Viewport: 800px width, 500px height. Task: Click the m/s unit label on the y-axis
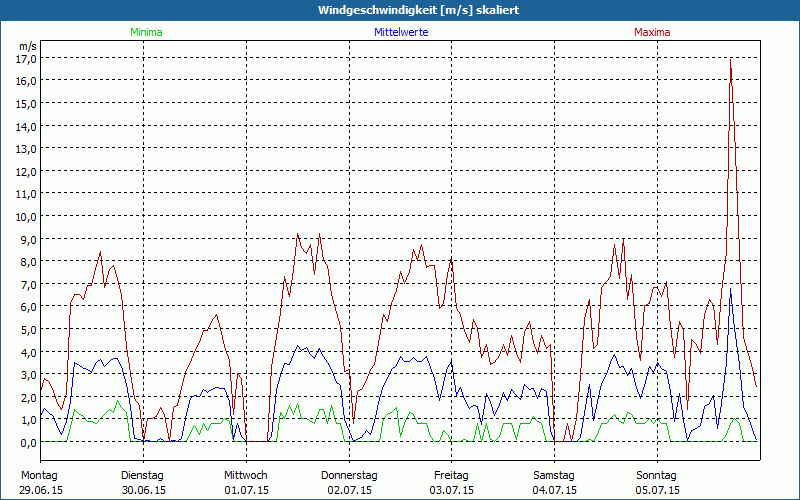coord(27,45)
